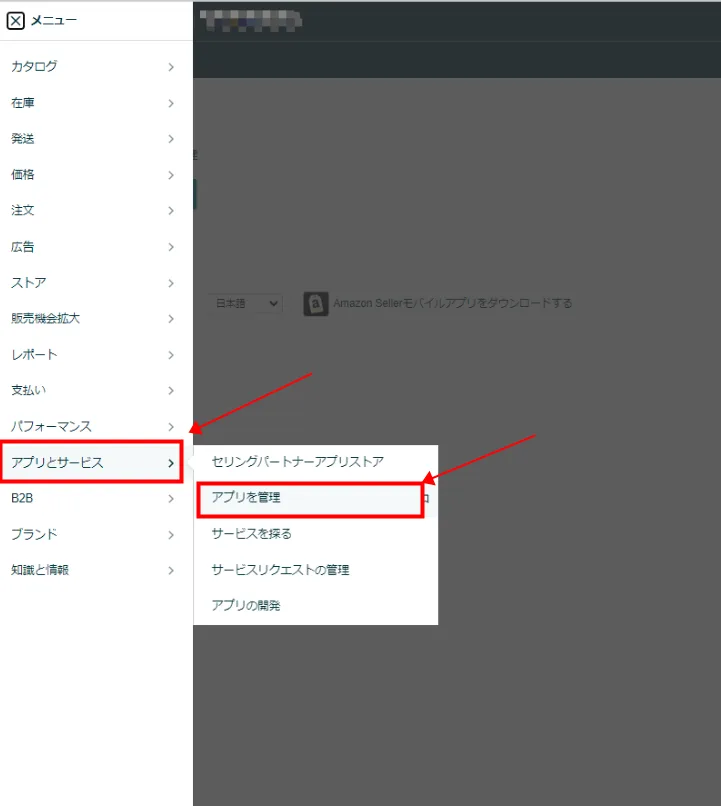The width and height of the screenshot is (721, 806).
Task: Open the 価格 menu item
Action: [96, 175]
